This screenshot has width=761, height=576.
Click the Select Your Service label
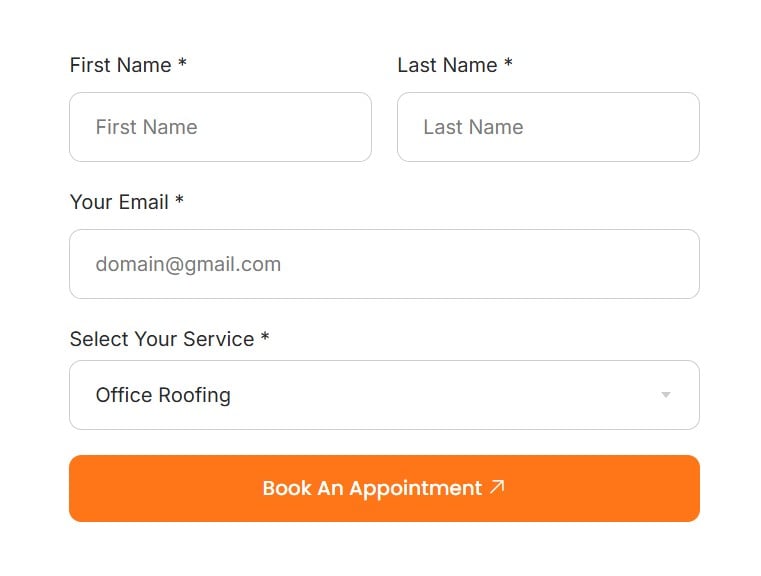click(162, 339)
